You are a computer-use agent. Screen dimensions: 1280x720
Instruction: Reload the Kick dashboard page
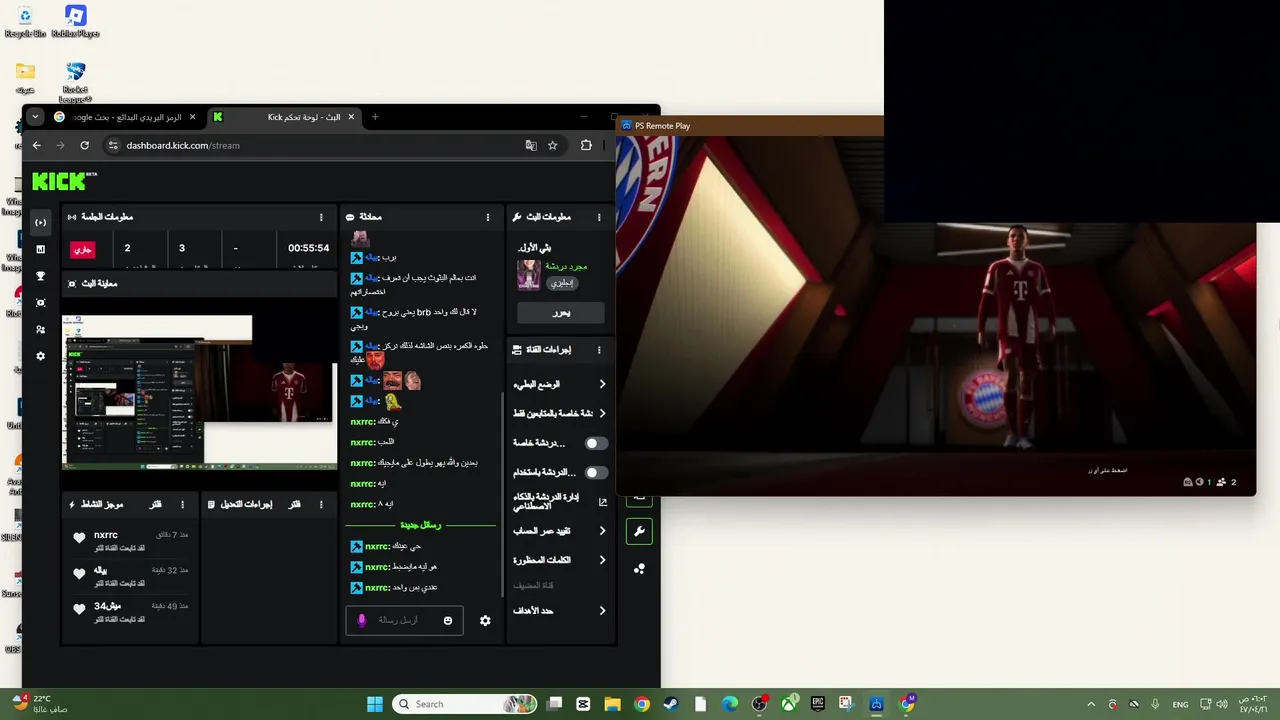(84, 145)
